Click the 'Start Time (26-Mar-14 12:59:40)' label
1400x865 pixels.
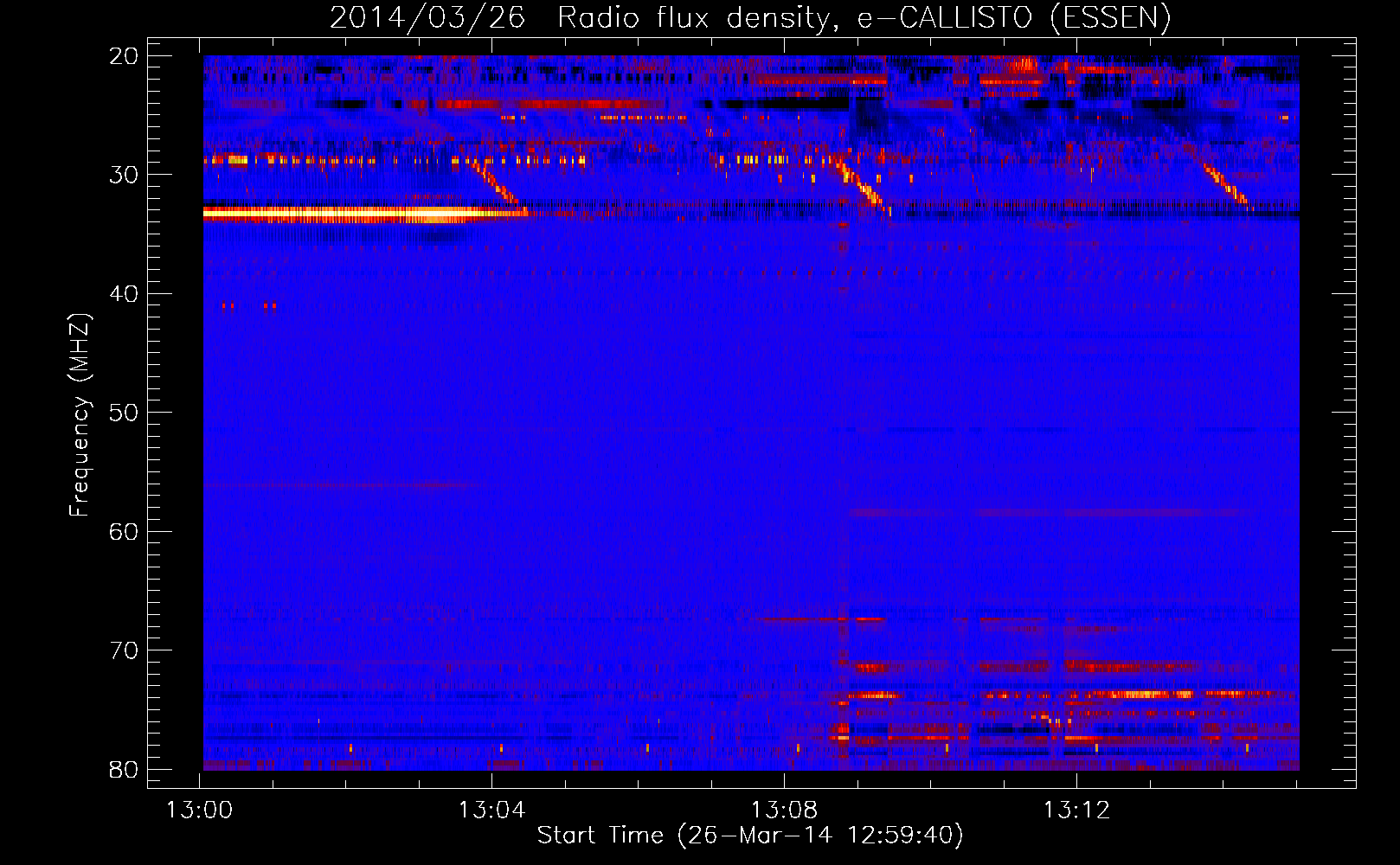coord(750,836)
